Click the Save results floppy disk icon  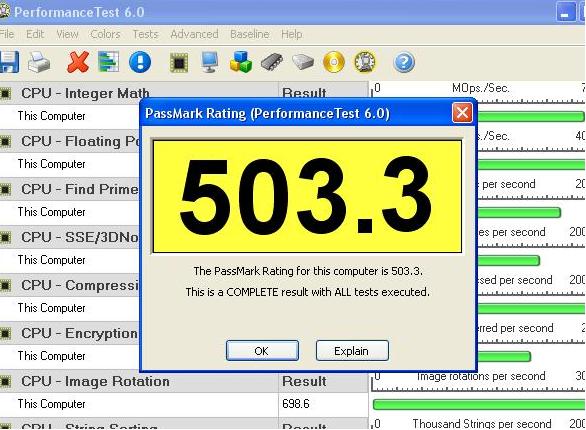[9, 62]
